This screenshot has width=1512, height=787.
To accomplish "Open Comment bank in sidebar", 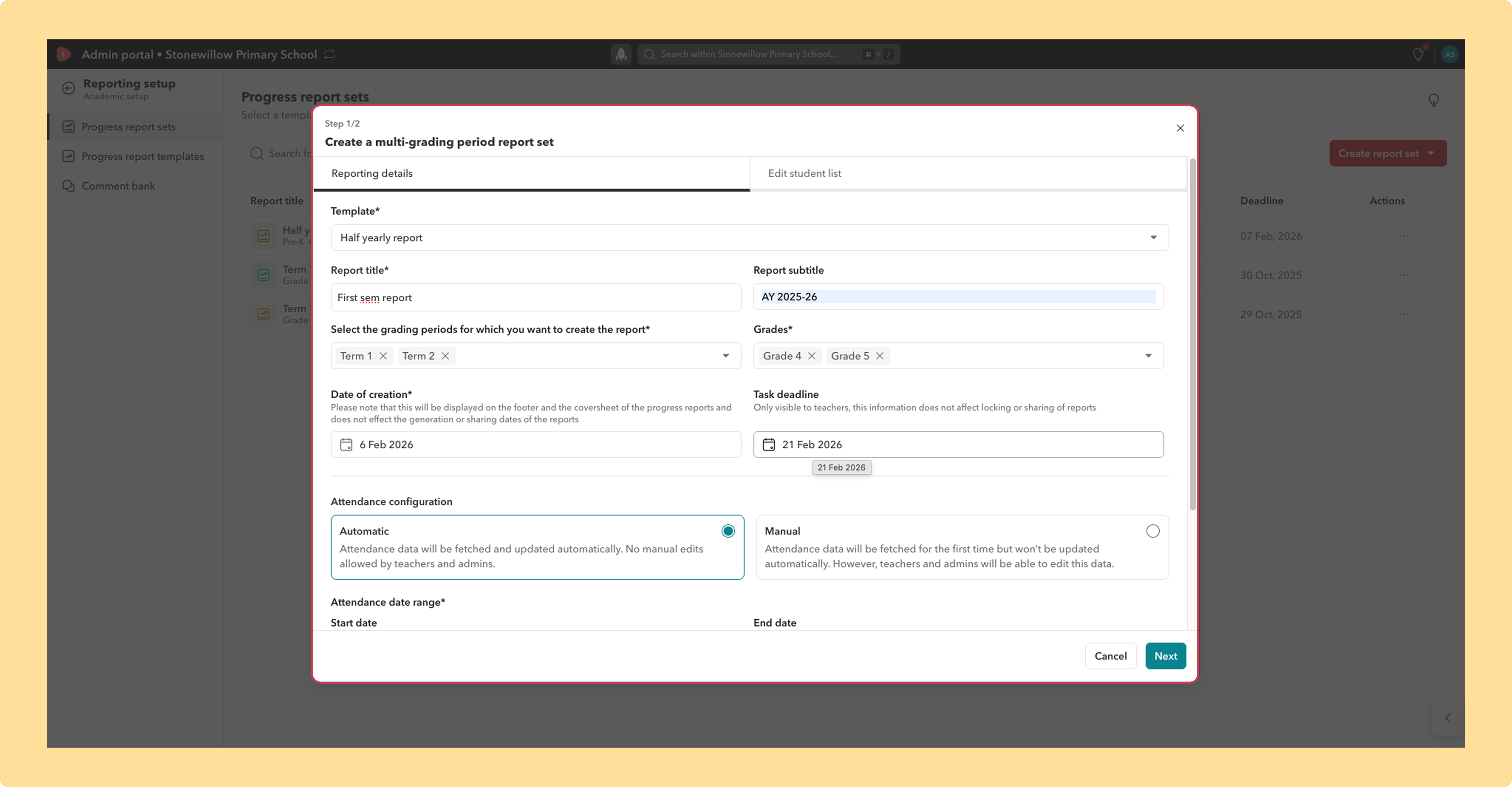I will [x=136, y=186].
